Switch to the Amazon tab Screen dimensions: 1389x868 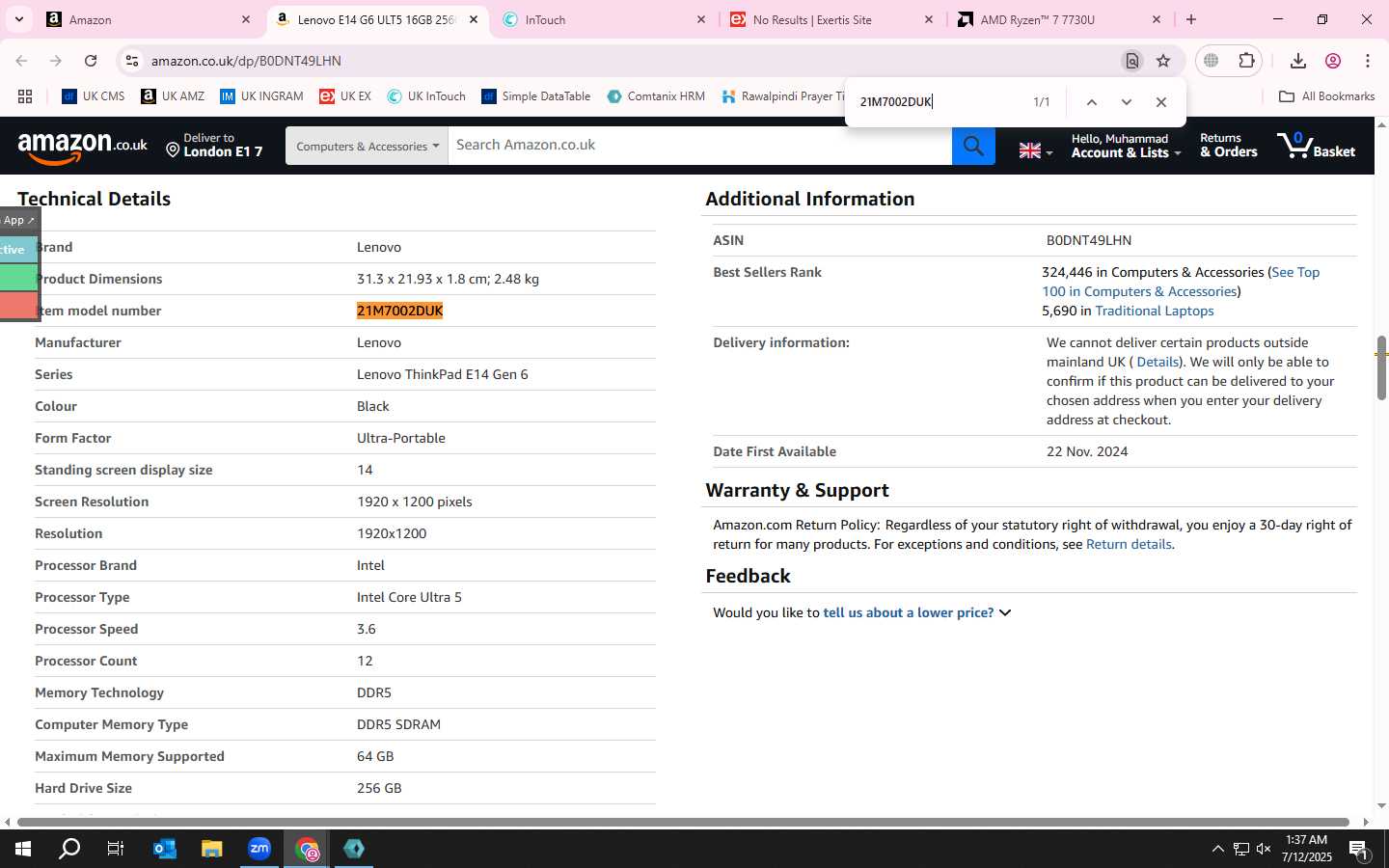[150, 19]
